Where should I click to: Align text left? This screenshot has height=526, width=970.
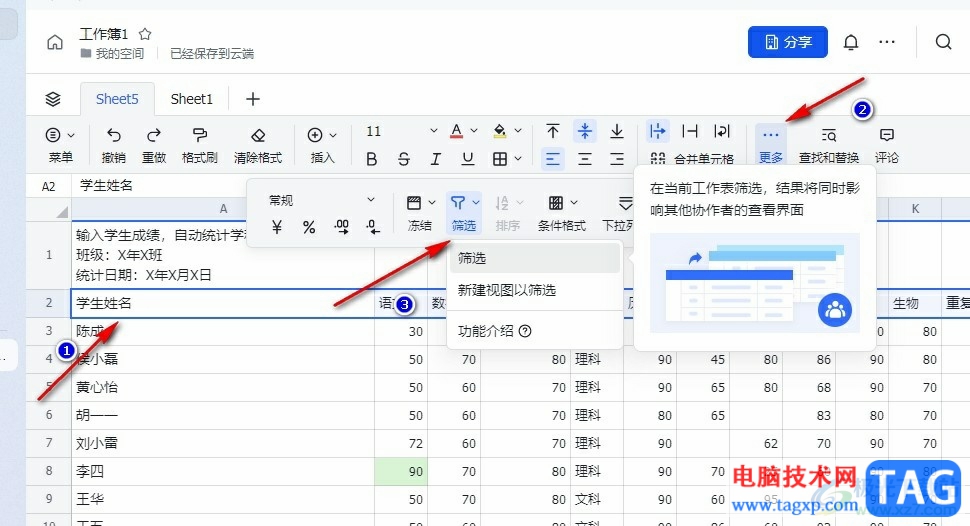tap(553, 159)
